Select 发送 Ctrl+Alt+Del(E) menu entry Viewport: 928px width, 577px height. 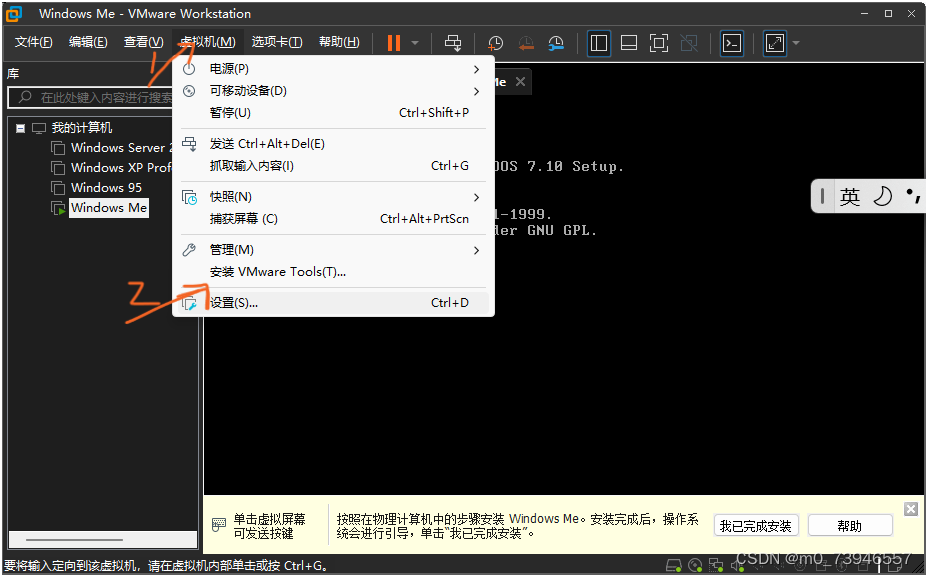click(x=334, y=144)
